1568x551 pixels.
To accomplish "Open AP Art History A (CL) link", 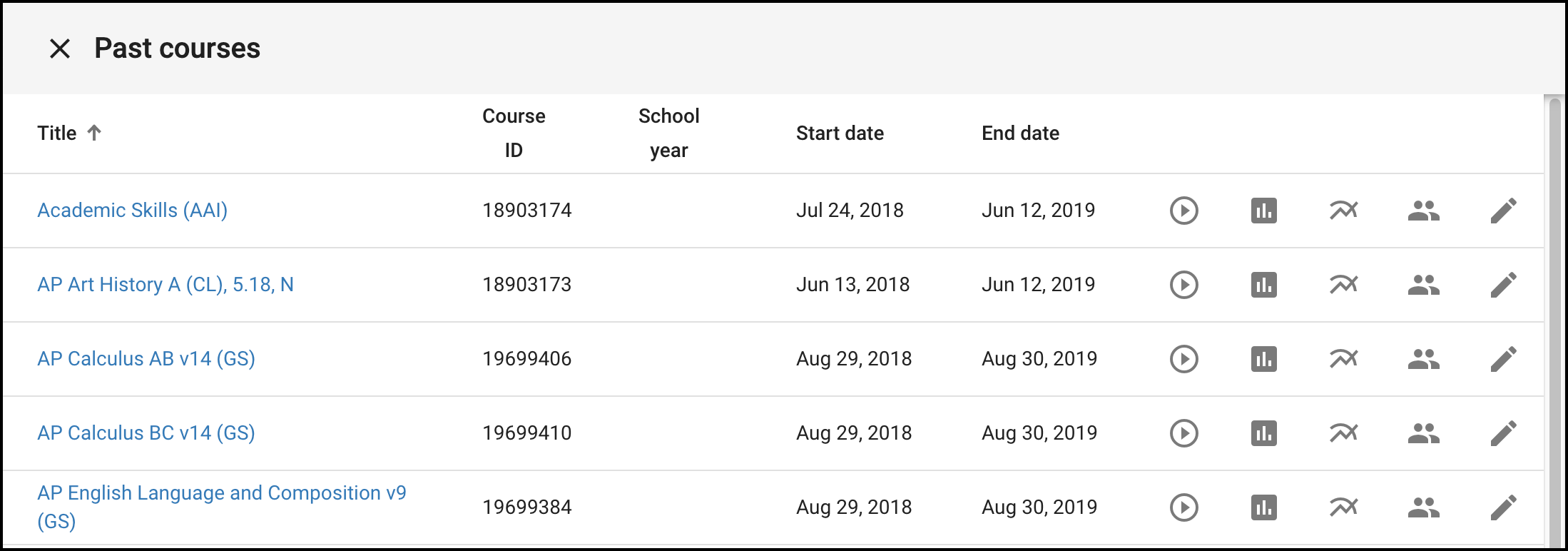I will (x=166, y=285).
